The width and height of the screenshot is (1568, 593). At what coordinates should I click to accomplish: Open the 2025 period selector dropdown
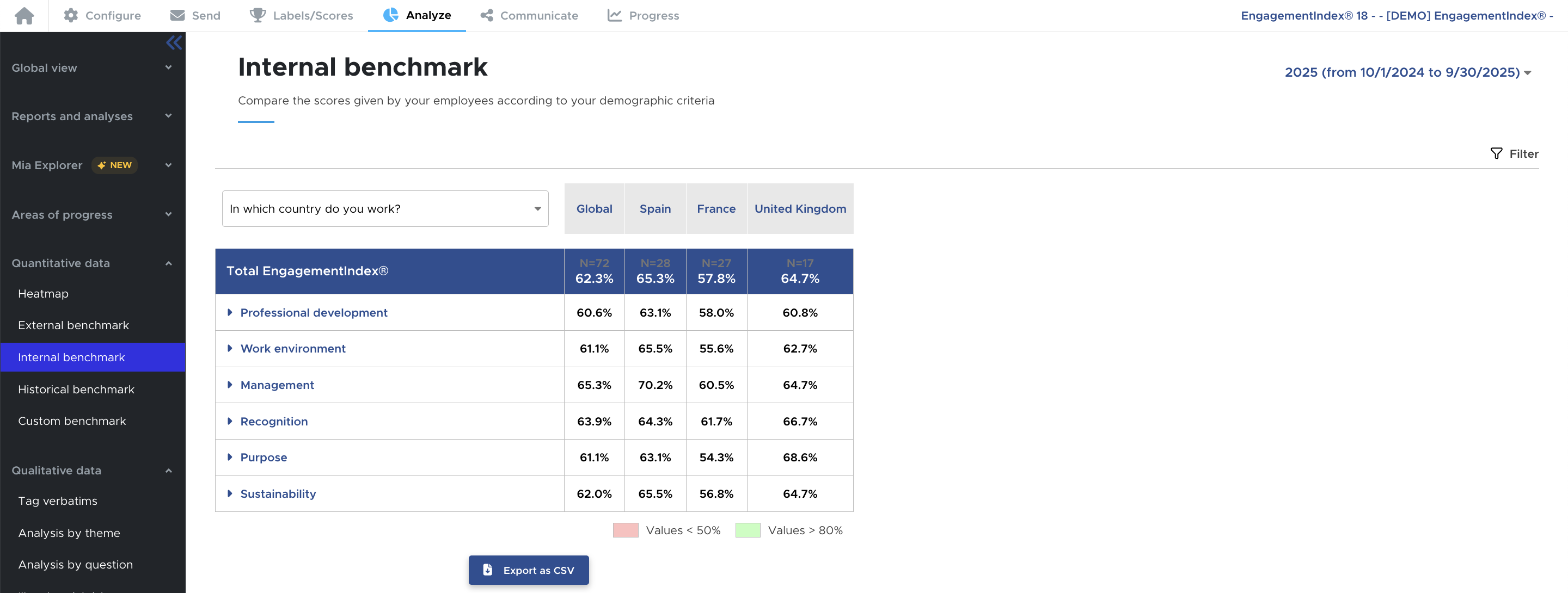1407,72
